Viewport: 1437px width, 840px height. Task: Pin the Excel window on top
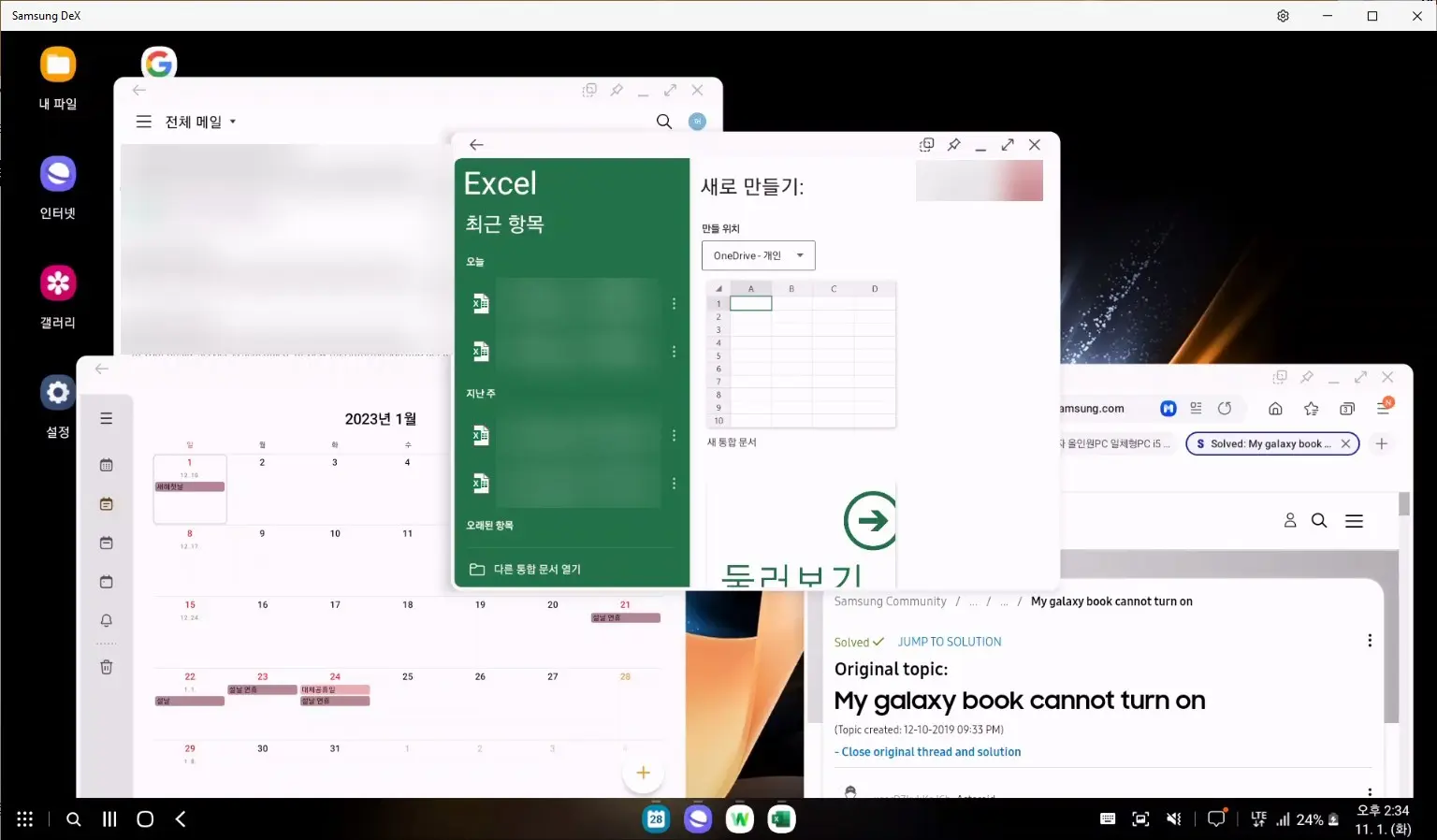click(953, 145)
